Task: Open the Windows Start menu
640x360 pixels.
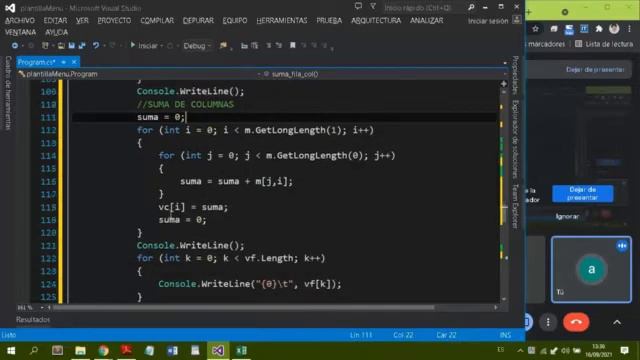Action: click(11, 351)
